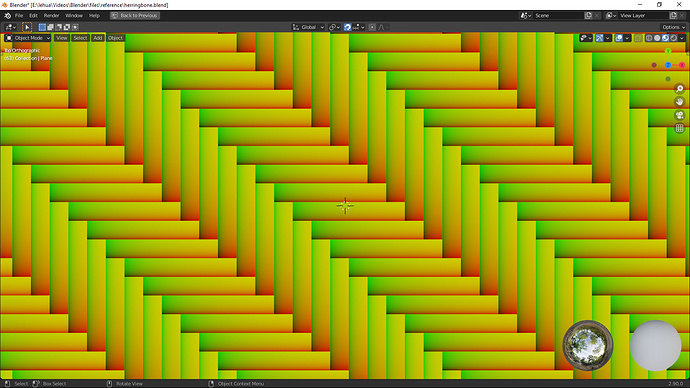Toggle the viewport gizmos icon
The width and height of the screenshot is (690, 388).
click(x=599, y=38)
